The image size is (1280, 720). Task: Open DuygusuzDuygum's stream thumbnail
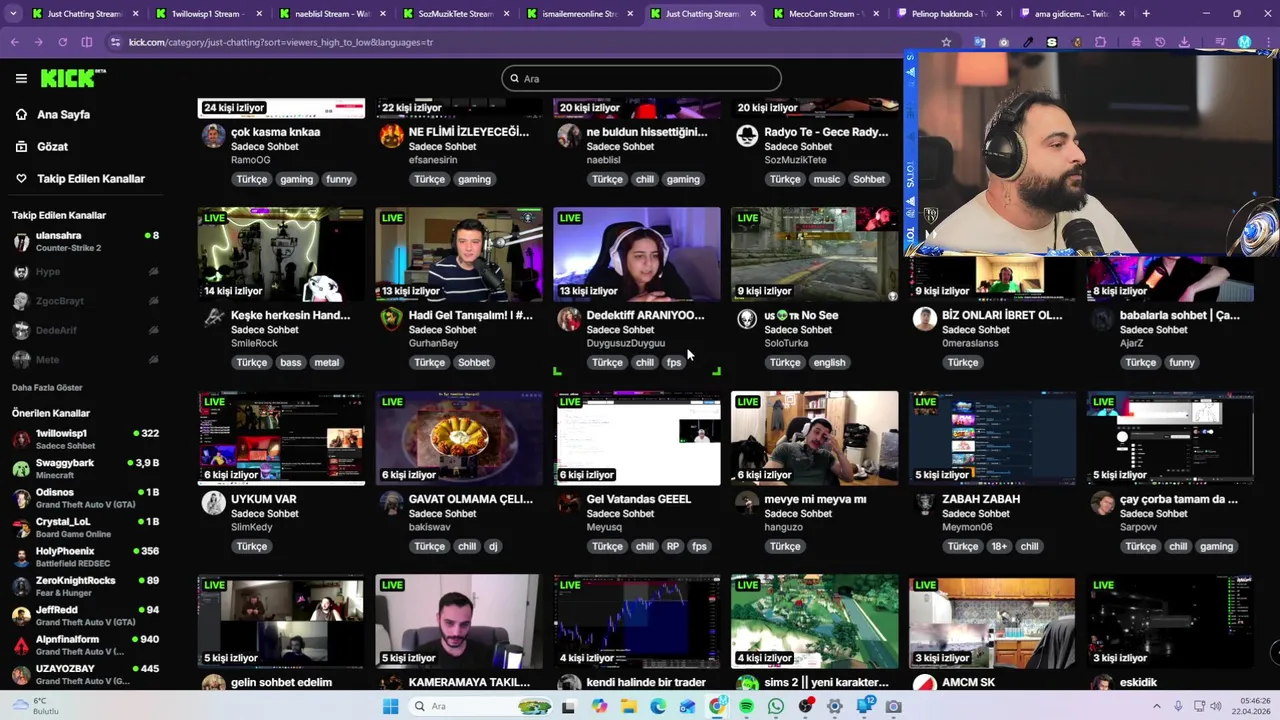tap(637, 254)
